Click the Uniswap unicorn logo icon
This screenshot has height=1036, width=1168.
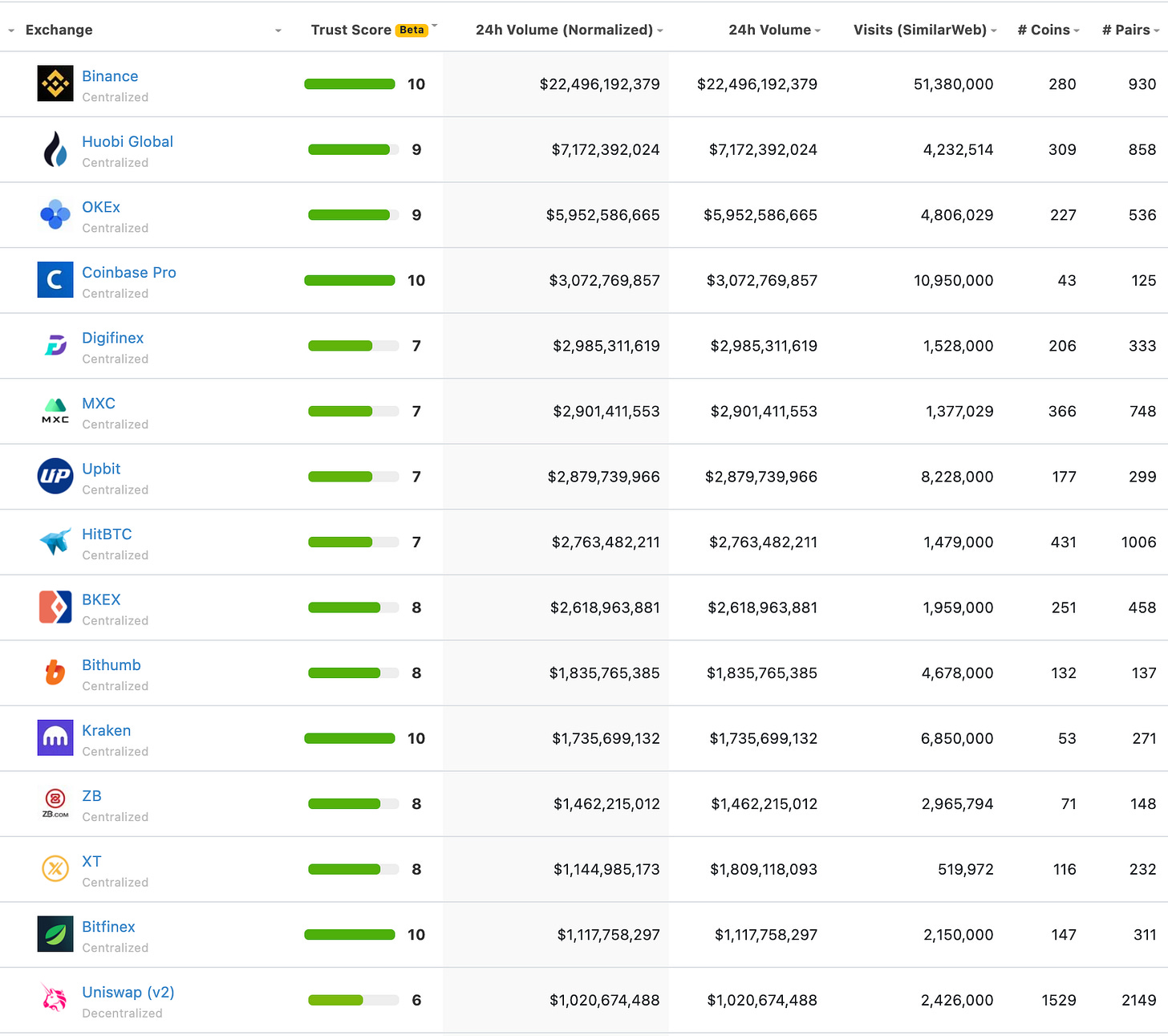click(x=55, y=997)
